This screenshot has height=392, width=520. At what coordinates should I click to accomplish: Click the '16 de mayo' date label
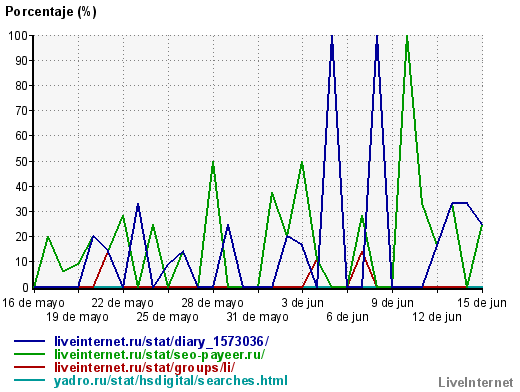(34, 303)
